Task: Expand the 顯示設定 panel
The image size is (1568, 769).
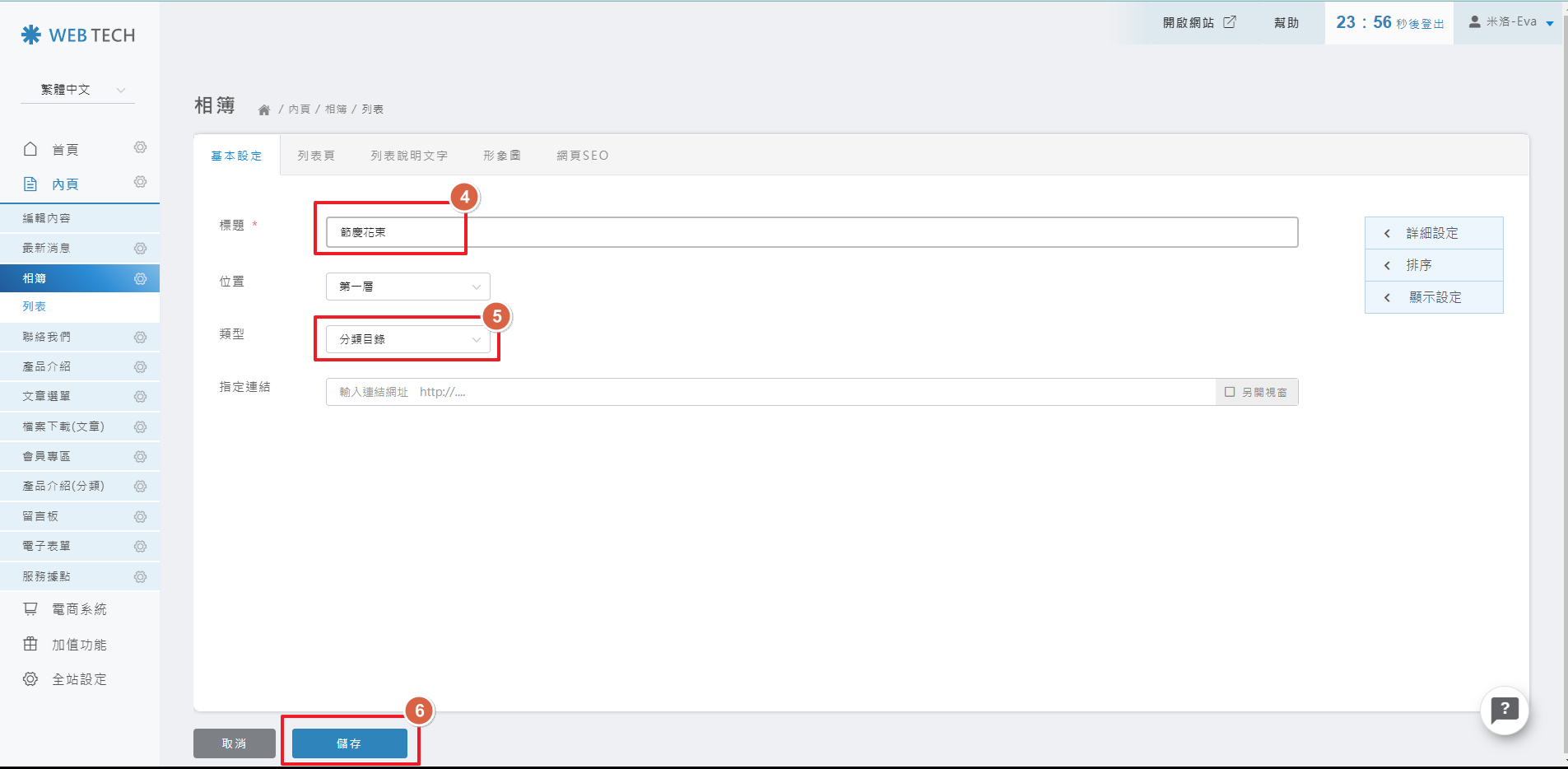Action: pos(1433,297)
